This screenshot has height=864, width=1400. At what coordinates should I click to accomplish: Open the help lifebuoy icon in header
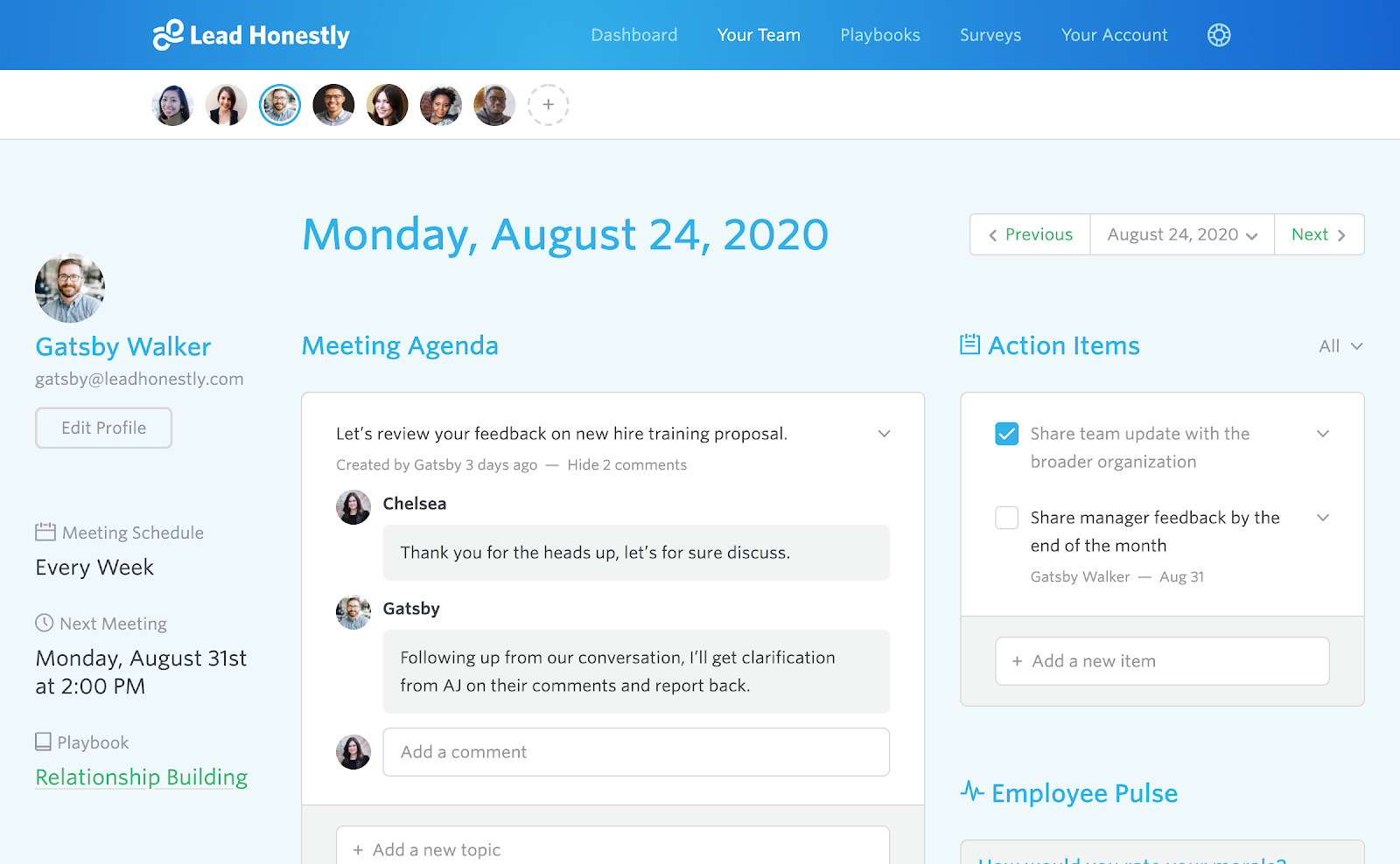tap(1219, 35)
